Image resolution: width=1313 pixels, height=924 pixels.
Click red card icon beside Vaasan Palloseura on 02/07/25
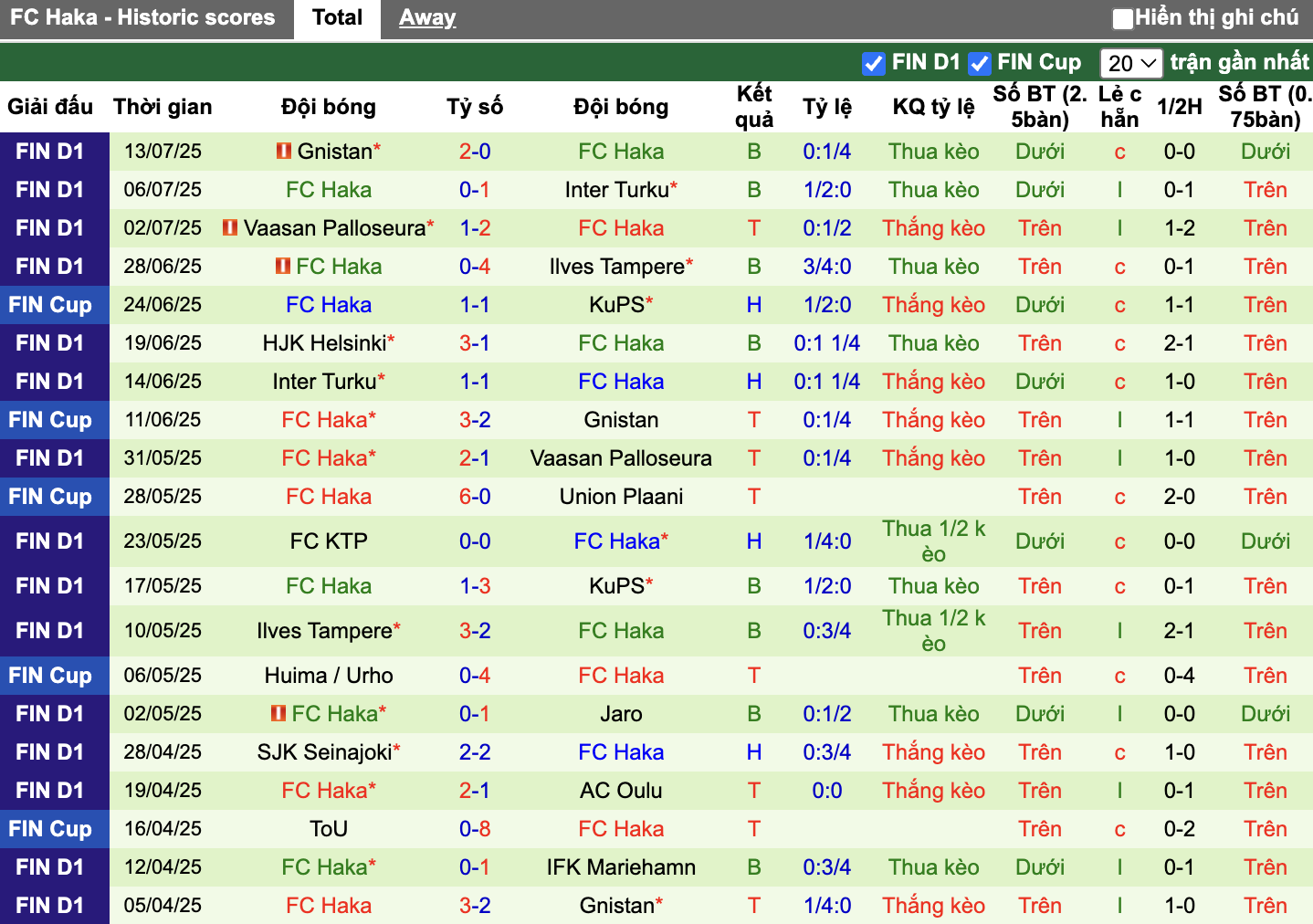(230, 227)
